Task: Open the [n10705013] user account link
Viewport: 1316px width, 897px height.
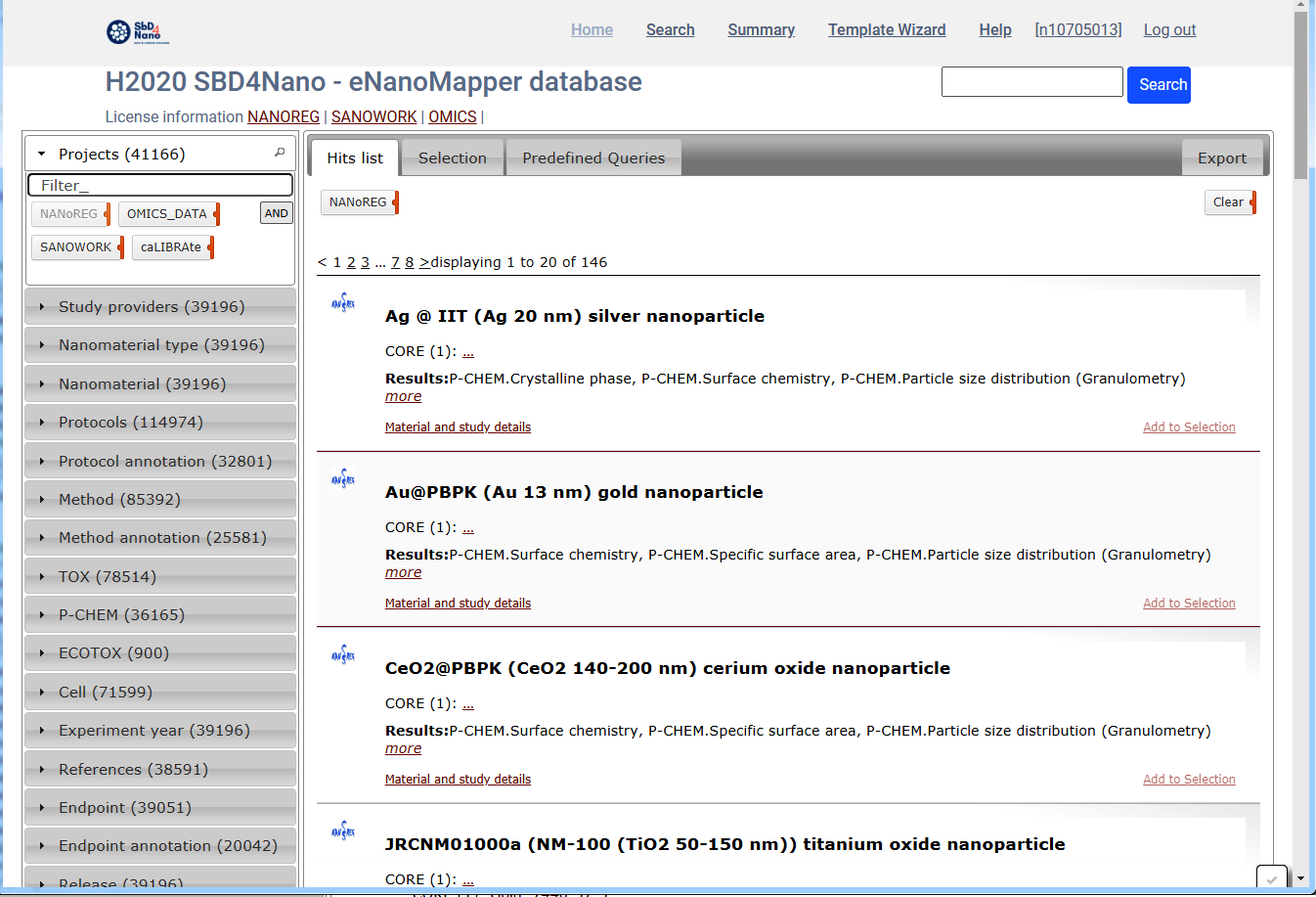Action: coord(1078,29)
